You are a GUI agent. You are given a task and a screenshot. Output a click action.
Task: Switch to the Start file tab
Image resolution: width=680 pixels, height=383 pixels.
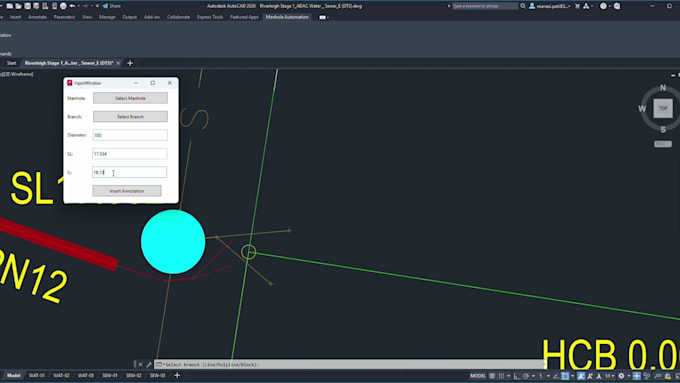[11, 63]
